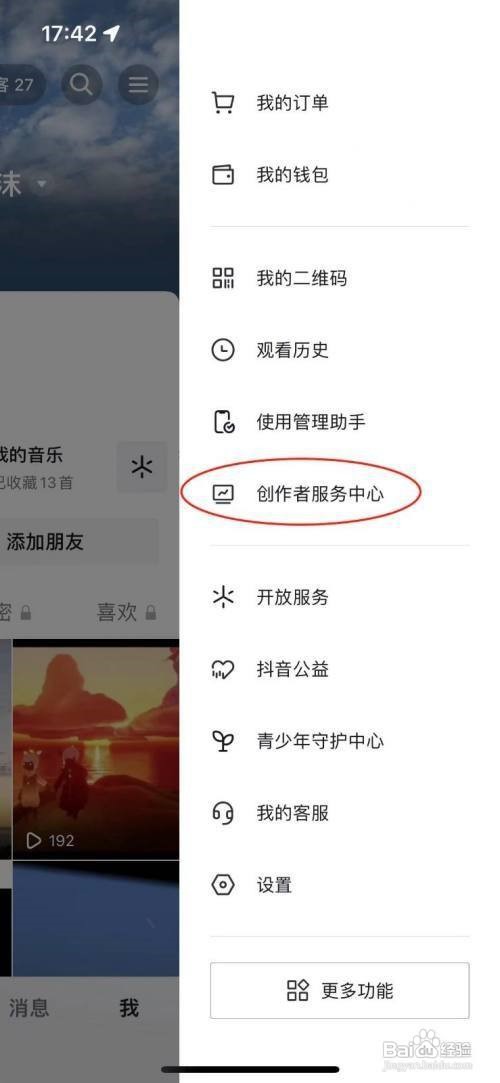The height and width of the screenshot is (1083, 500).
Task: Open the 喜欢 locked tab
Action: 126,612
